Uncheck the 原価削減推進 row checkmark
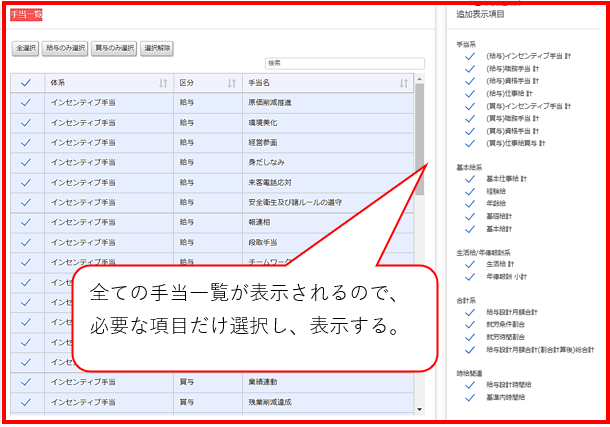 [x=26, y=103]
